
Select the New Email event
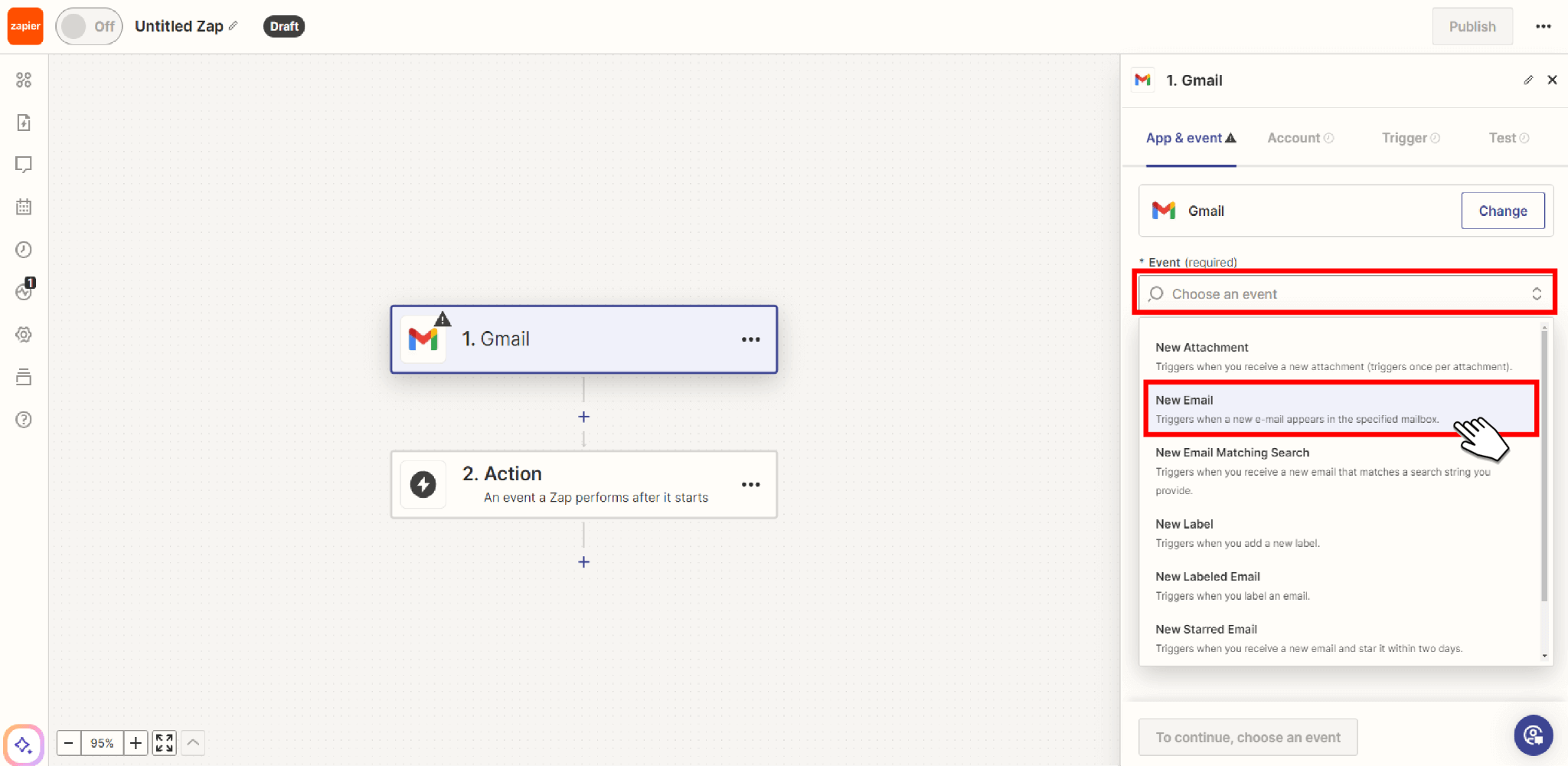pos(1340,409)
